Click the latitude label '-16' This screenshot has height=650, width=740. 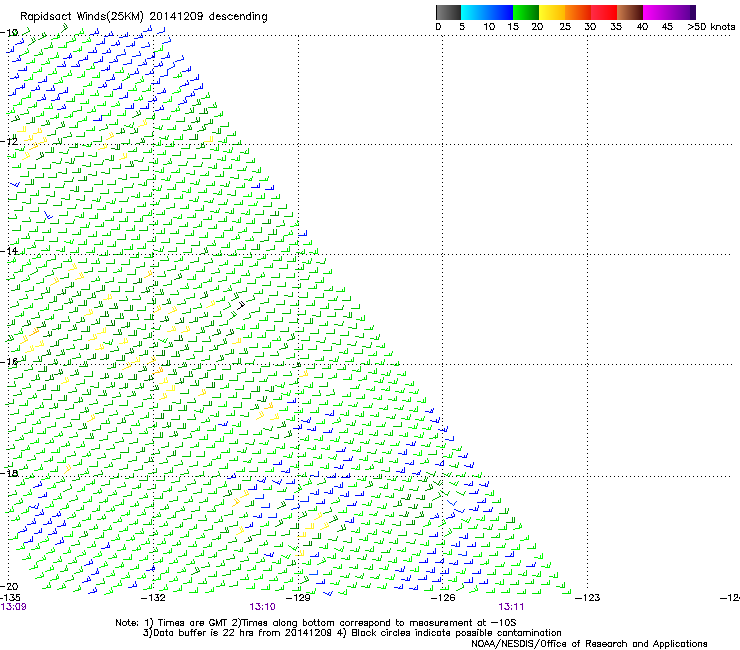[9, 362]
